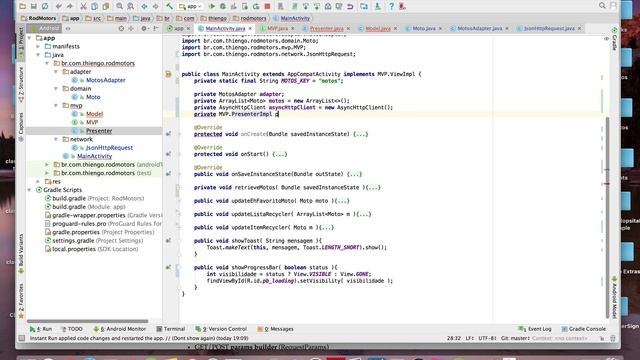This screenshot has width=640, height=360.
Task: Click the Navigate Back arrow
Action: (x=144, y=6)
